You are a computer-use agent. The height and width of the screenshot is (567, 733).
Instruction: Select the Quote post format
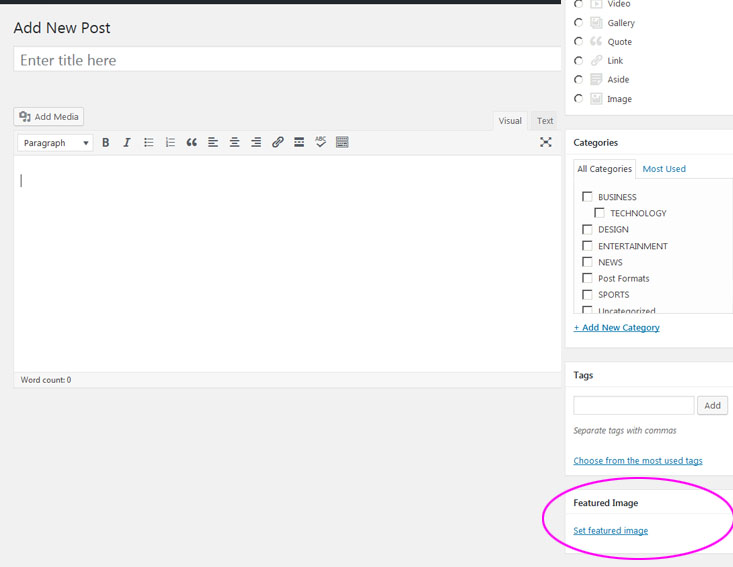pos(578,41)
